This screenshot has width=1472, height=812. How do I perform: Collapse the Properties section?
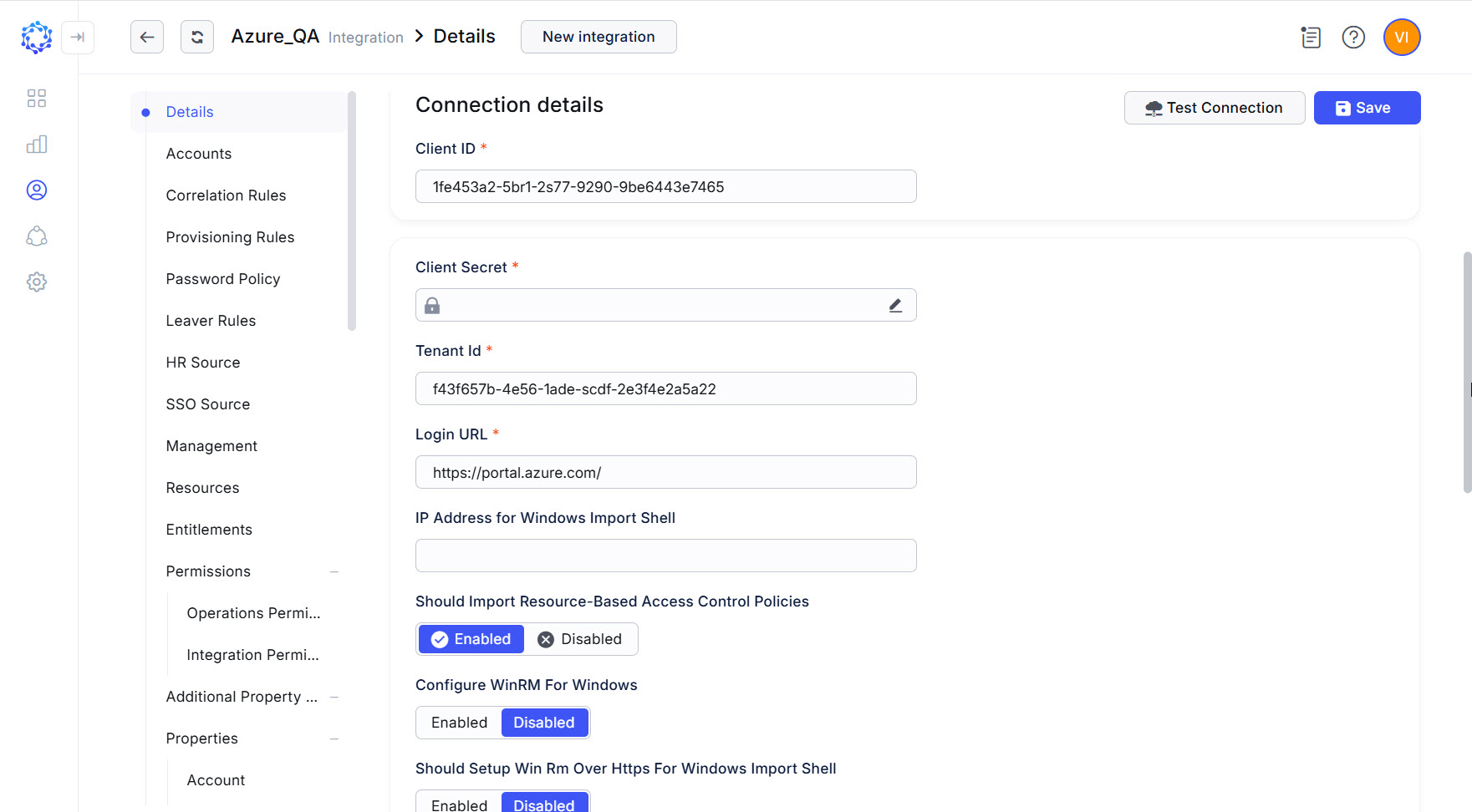[334, 738]
